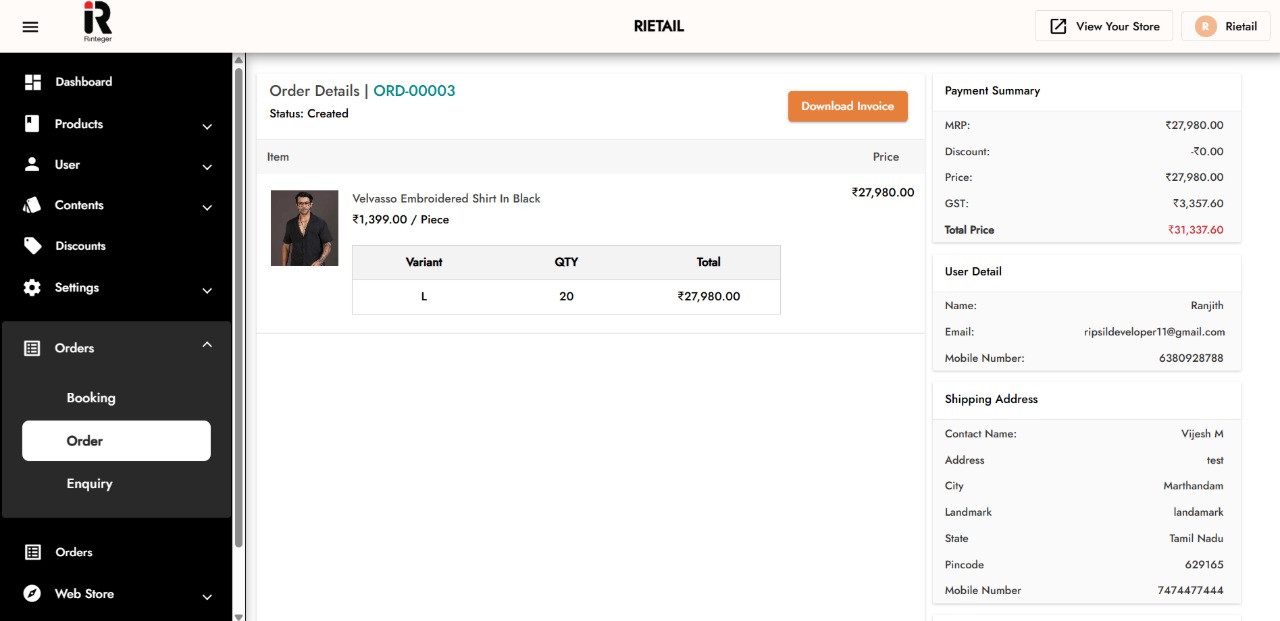Click the user mobile number "6380928788"
The width and height of the screenshot is (1280, 621).
click(x=1191, y=358)
